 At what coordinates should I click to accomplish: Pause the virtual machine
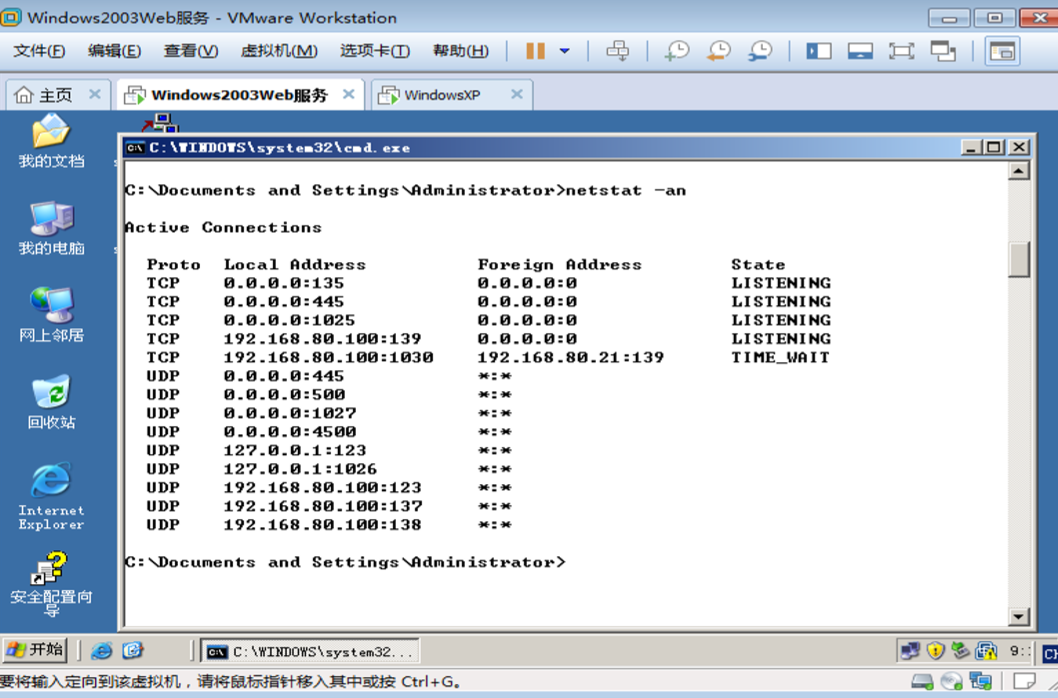(535, 51)
